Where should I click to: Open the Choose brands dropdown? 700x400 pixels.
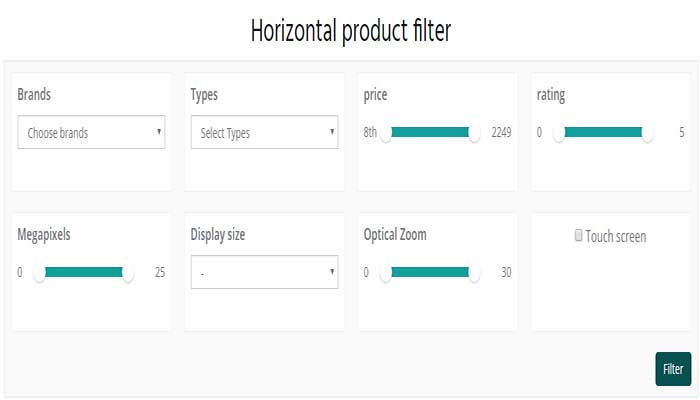click(x=91, y=132)
